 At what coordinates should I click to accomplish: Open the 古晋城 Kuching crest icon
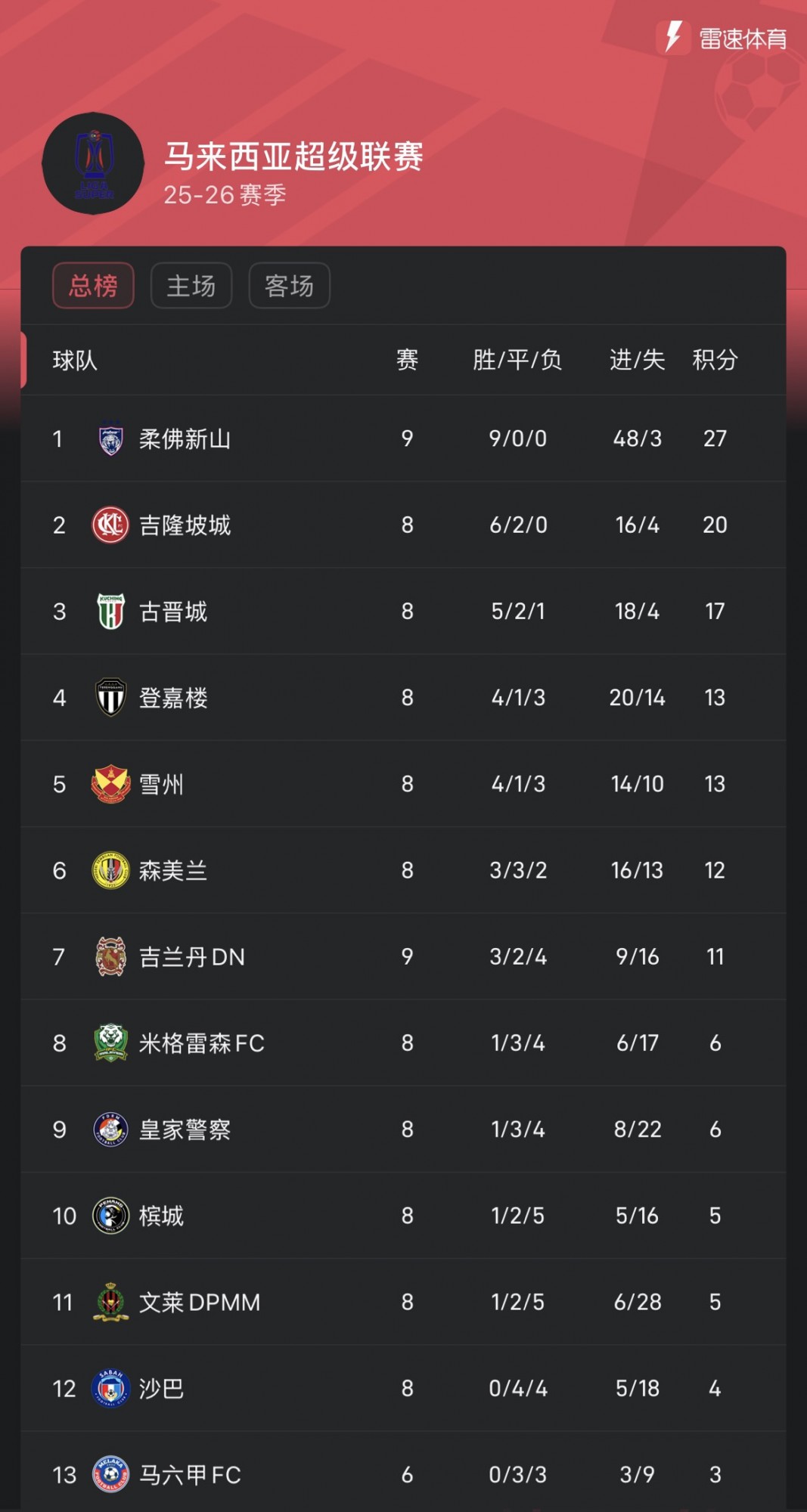click(x=110, y=612)
